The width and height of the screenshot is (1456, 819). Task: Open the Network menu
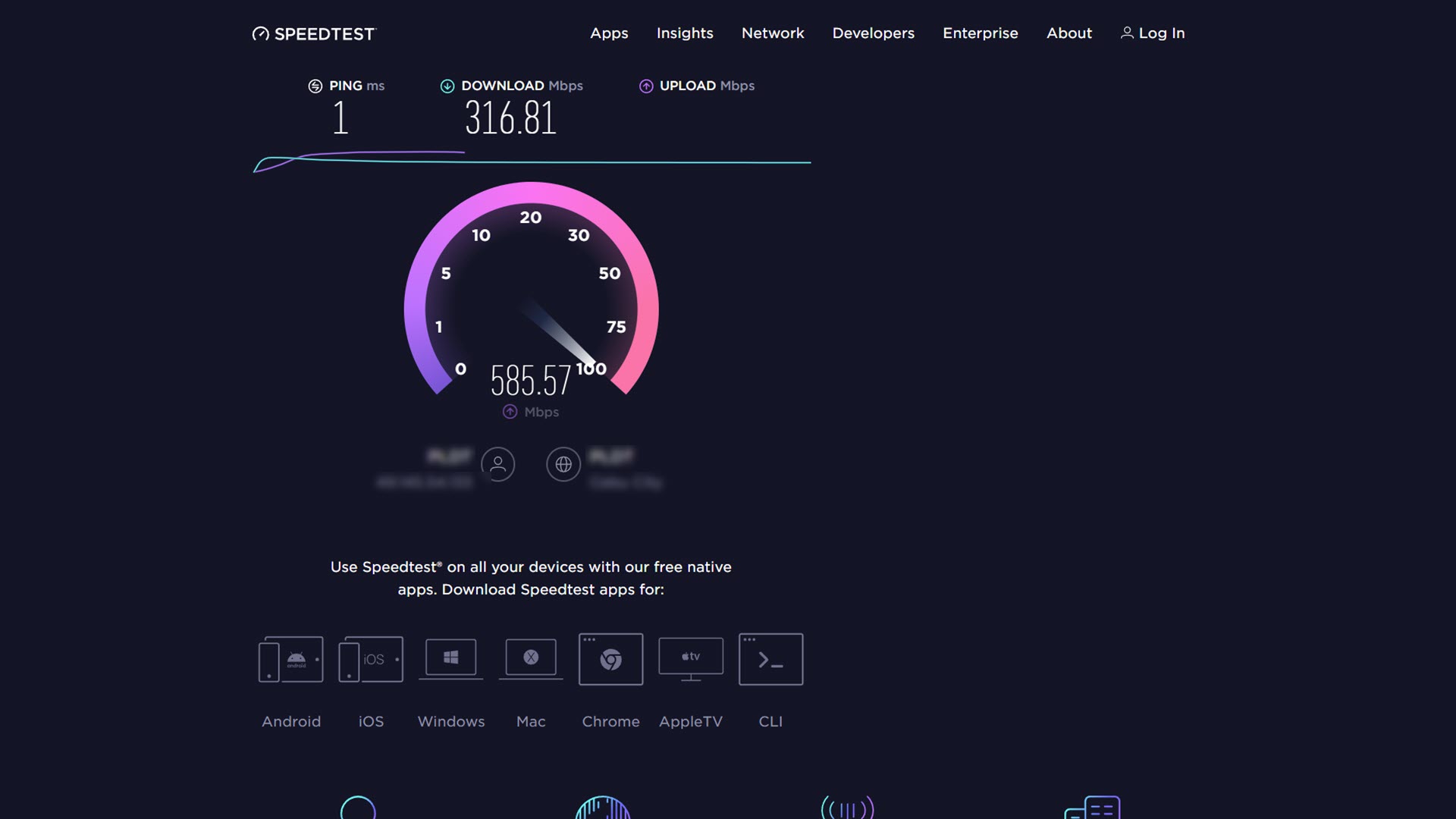pyautogui.click(x=773, y=33)
